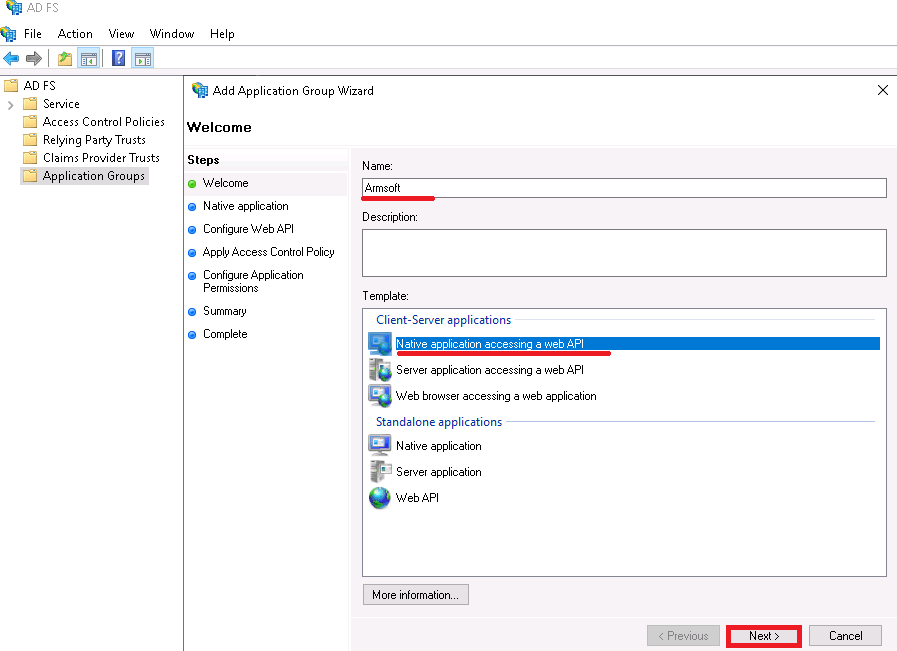Click the Claims Provider Trusts folder icon

pyautogui.click(x=30, y=158)
